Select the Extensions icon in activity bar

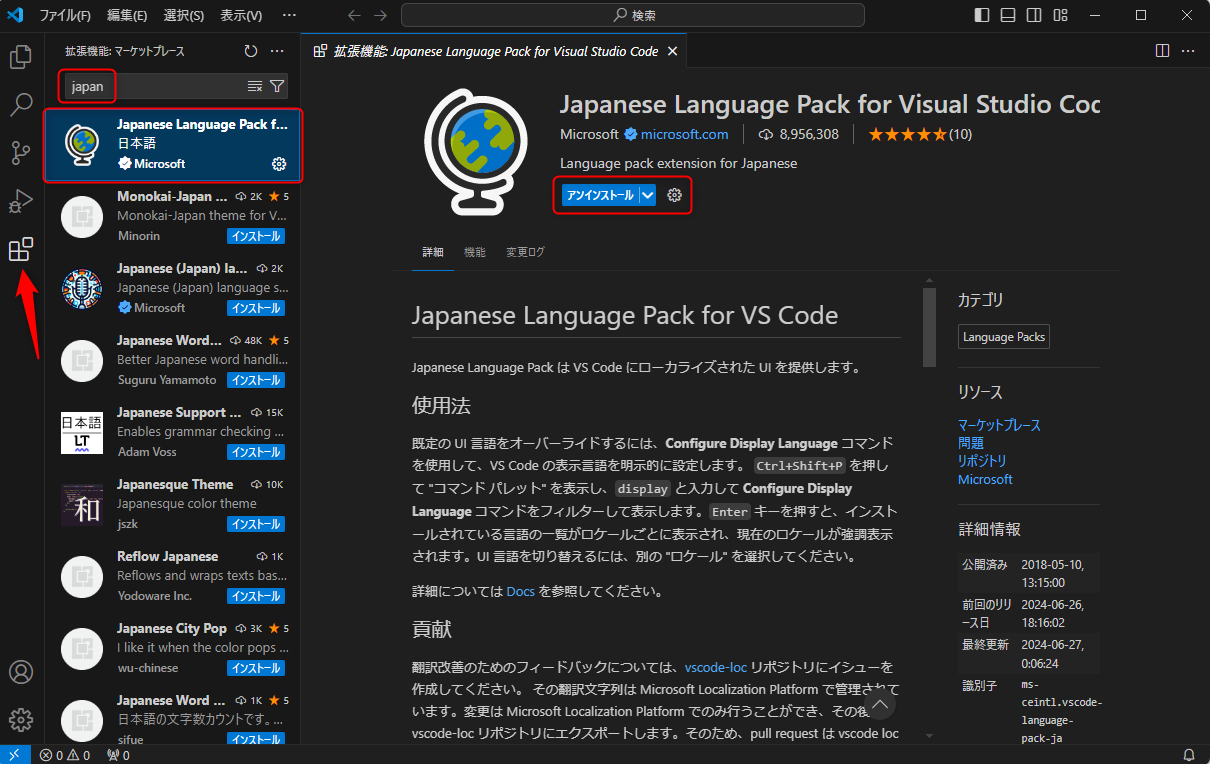(21, 249)
